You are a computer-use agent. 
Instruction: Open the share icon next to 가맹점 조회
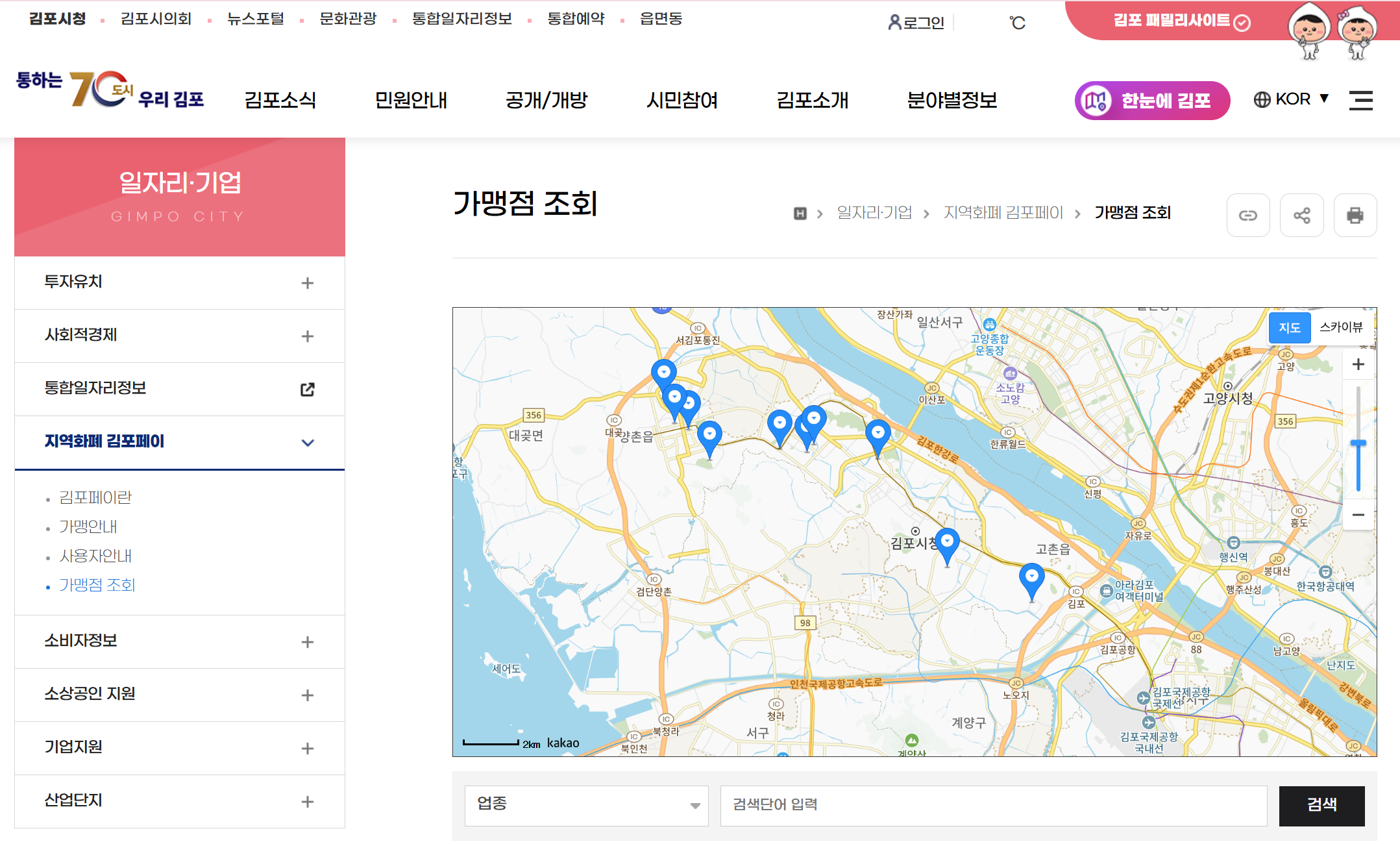1301,215
